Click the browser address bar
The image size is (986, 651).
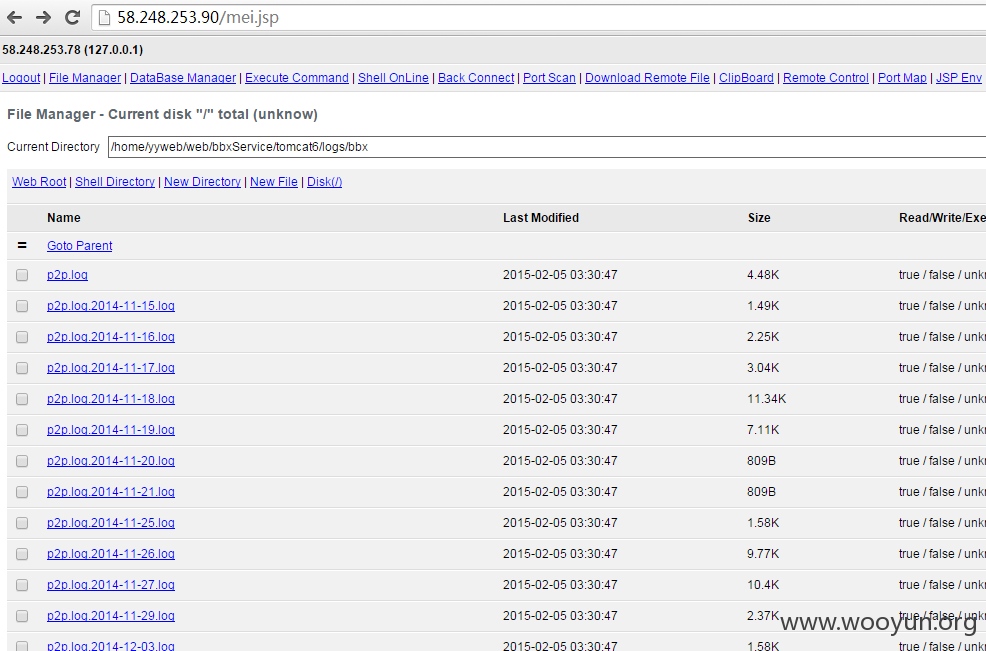538,18
